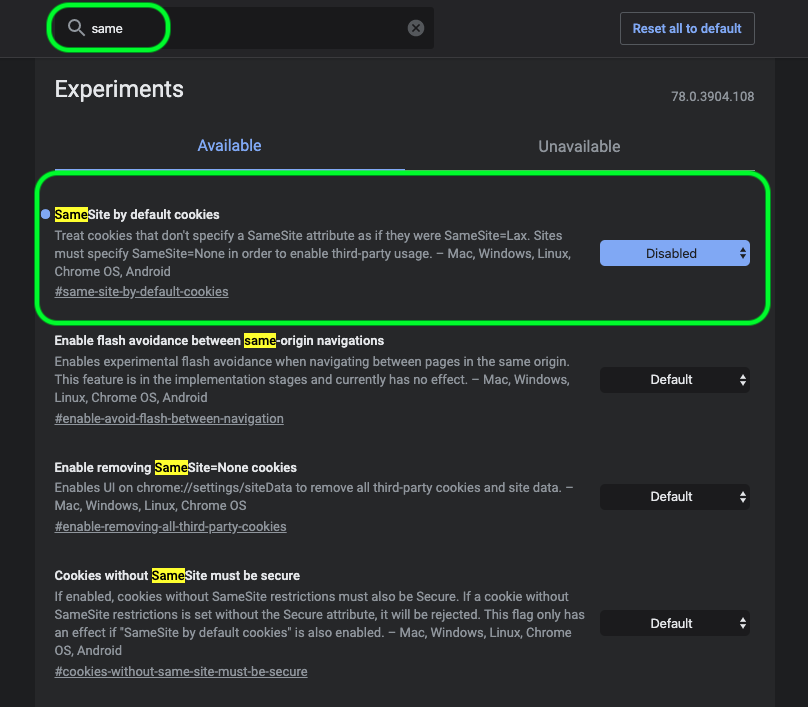Viewport: 808px width, 707px height.
Task: Click the blue modified-flag dot indicator
Action: pos(45,215)
